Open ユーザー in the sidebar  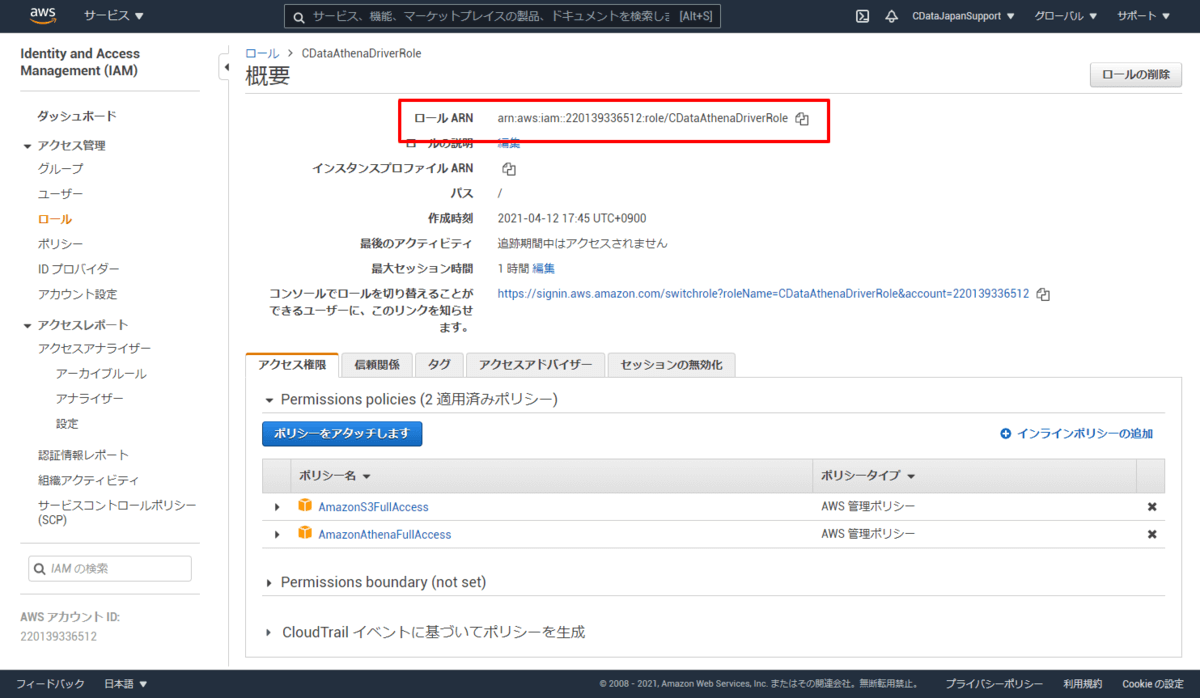pyautogui.click(x=60, y=194)
